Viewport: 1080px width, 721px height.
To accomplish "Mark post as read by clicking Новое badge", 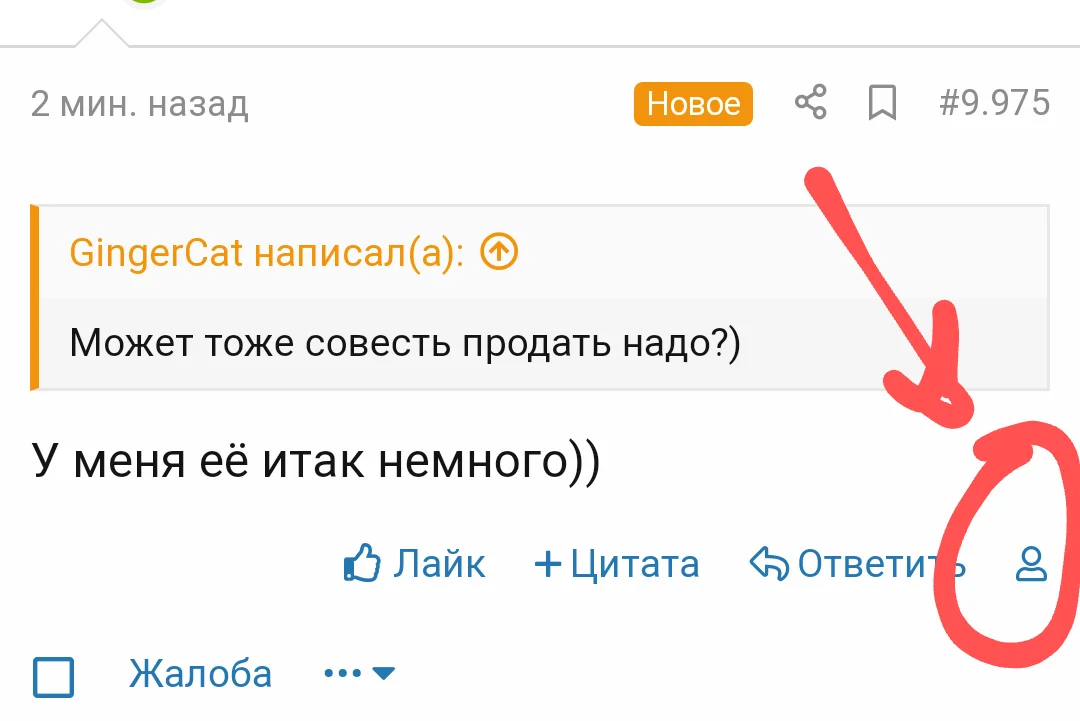I will (693, 103).
